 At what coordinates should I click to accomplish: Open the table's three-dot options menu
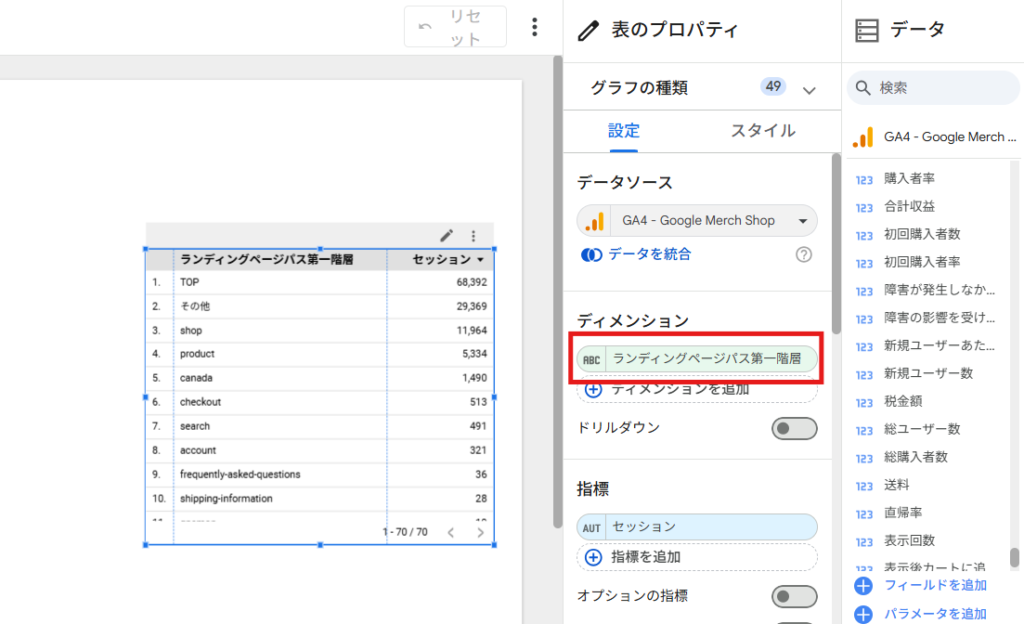pos(473,236)
